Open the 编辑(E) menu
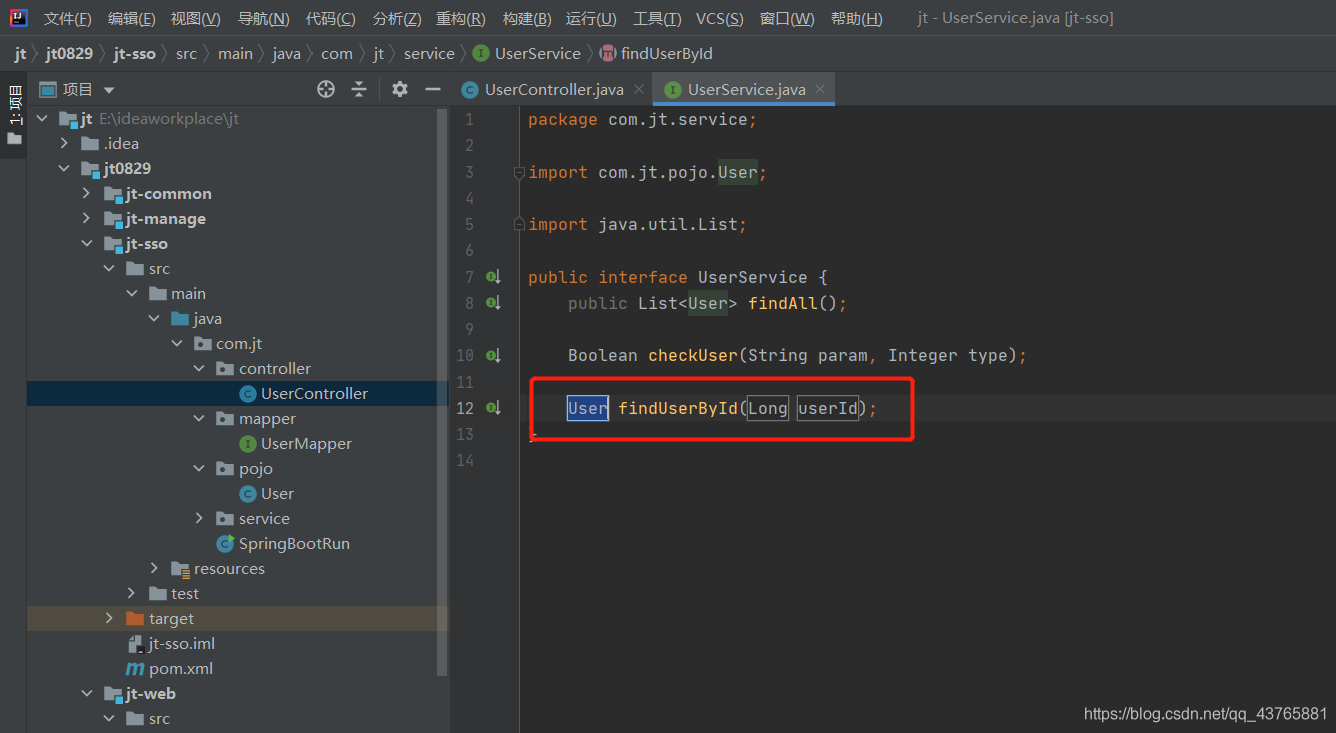The width and height of the screenshot is (1336, 733). click(x=131, y=19)
